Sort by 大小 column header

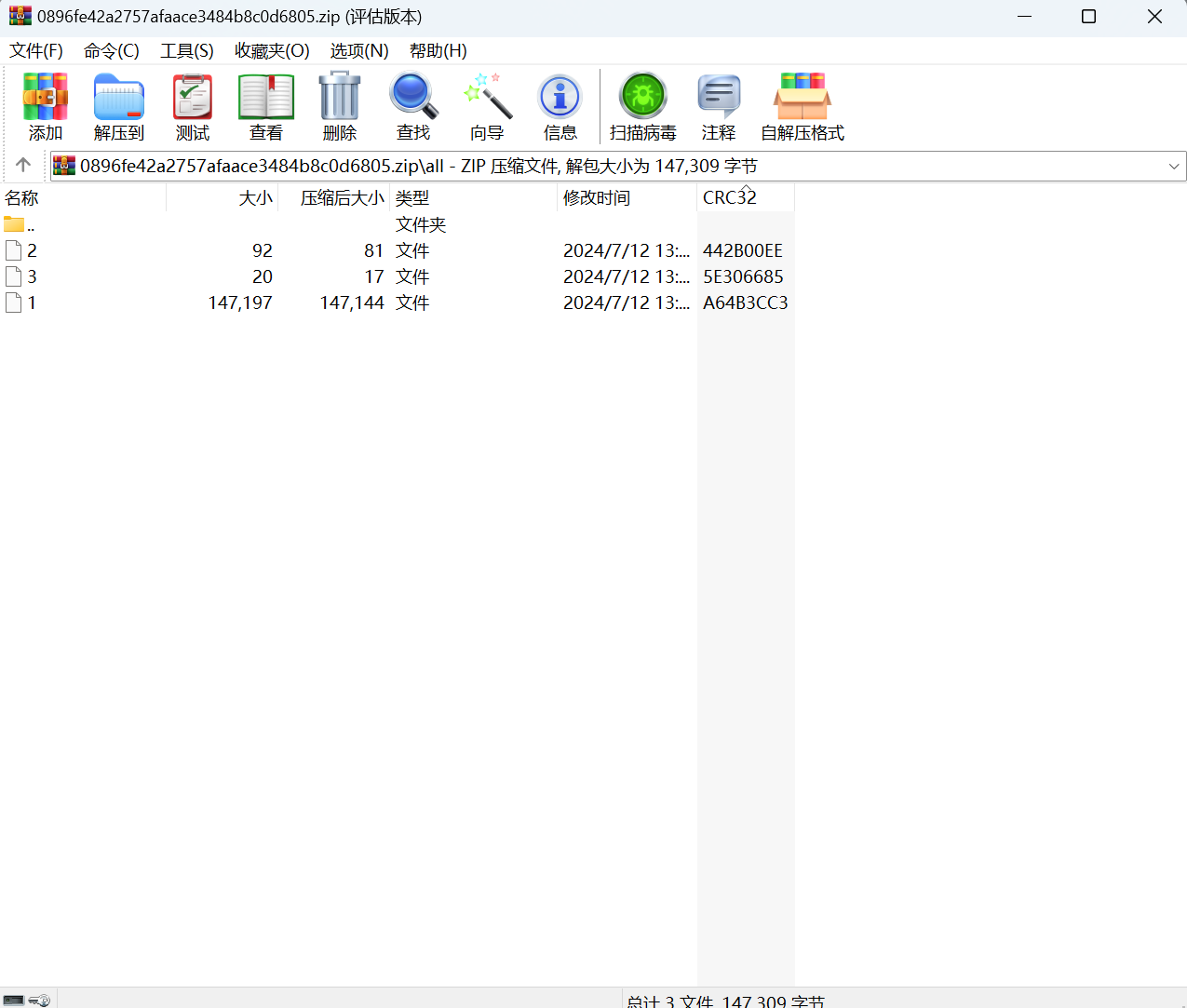click(222, 197)
